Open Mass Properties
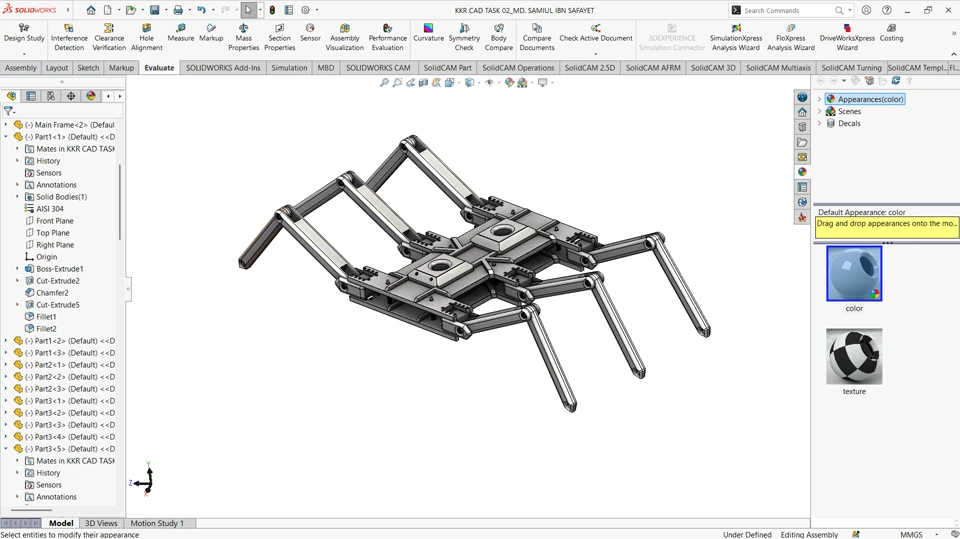960x539 pixels. pos(244,37)
